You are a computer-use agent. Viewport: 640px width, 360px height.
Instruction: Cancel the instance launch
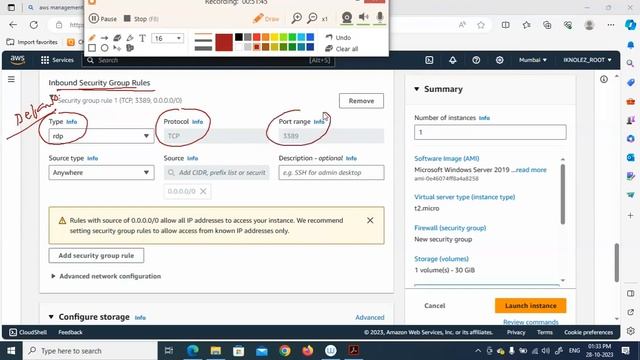point(434,306)
